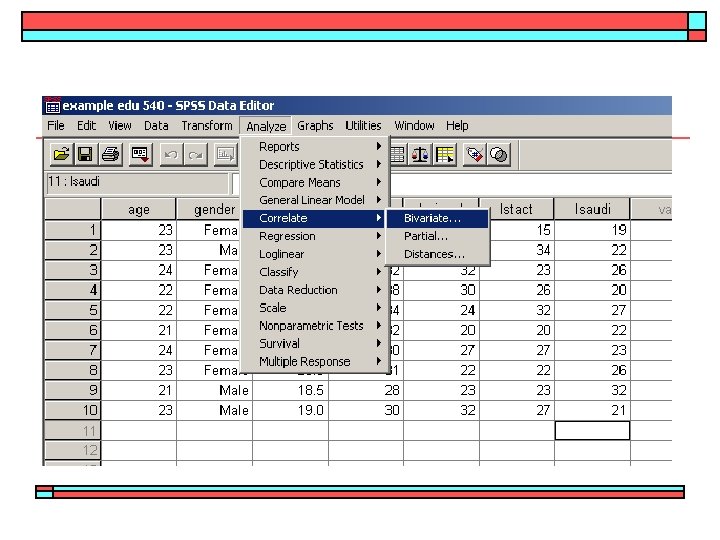Screen dimensions: 720x540
Task: Select the age column header
Action: point(139,209)
